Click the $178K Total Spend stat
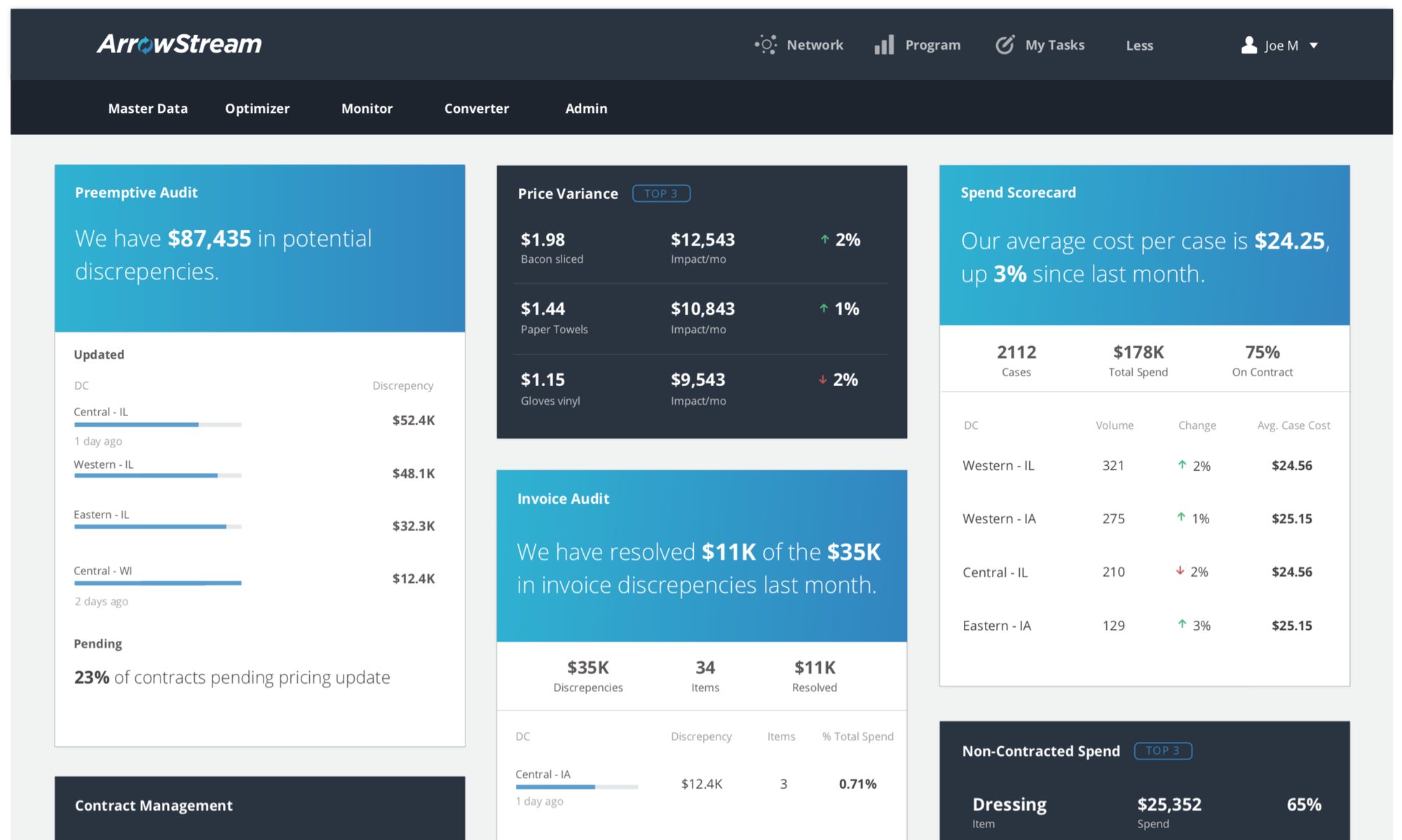1402x840 pixels. click(1138, 360)
